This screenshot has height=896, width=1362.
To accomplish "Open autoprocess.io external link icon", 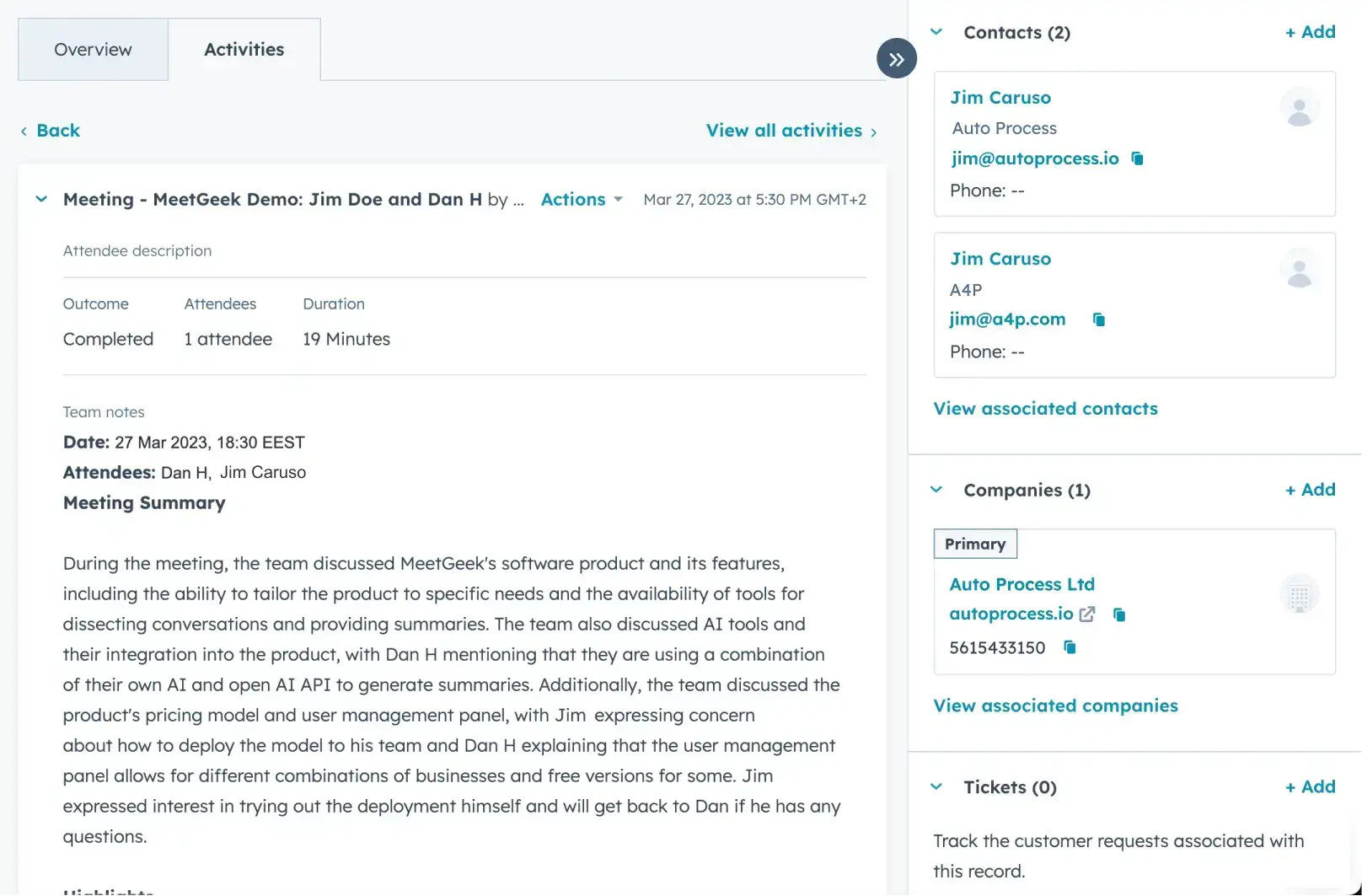I will click(1087, 614).
